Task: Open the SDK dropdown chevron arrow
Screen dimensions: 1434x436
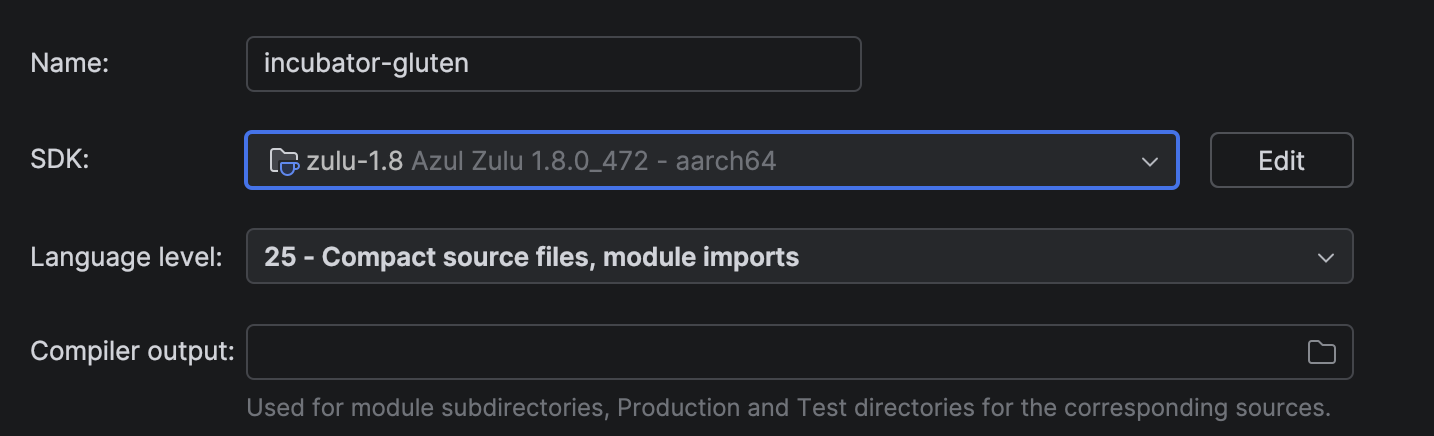Action: (x=1150, y=161)
